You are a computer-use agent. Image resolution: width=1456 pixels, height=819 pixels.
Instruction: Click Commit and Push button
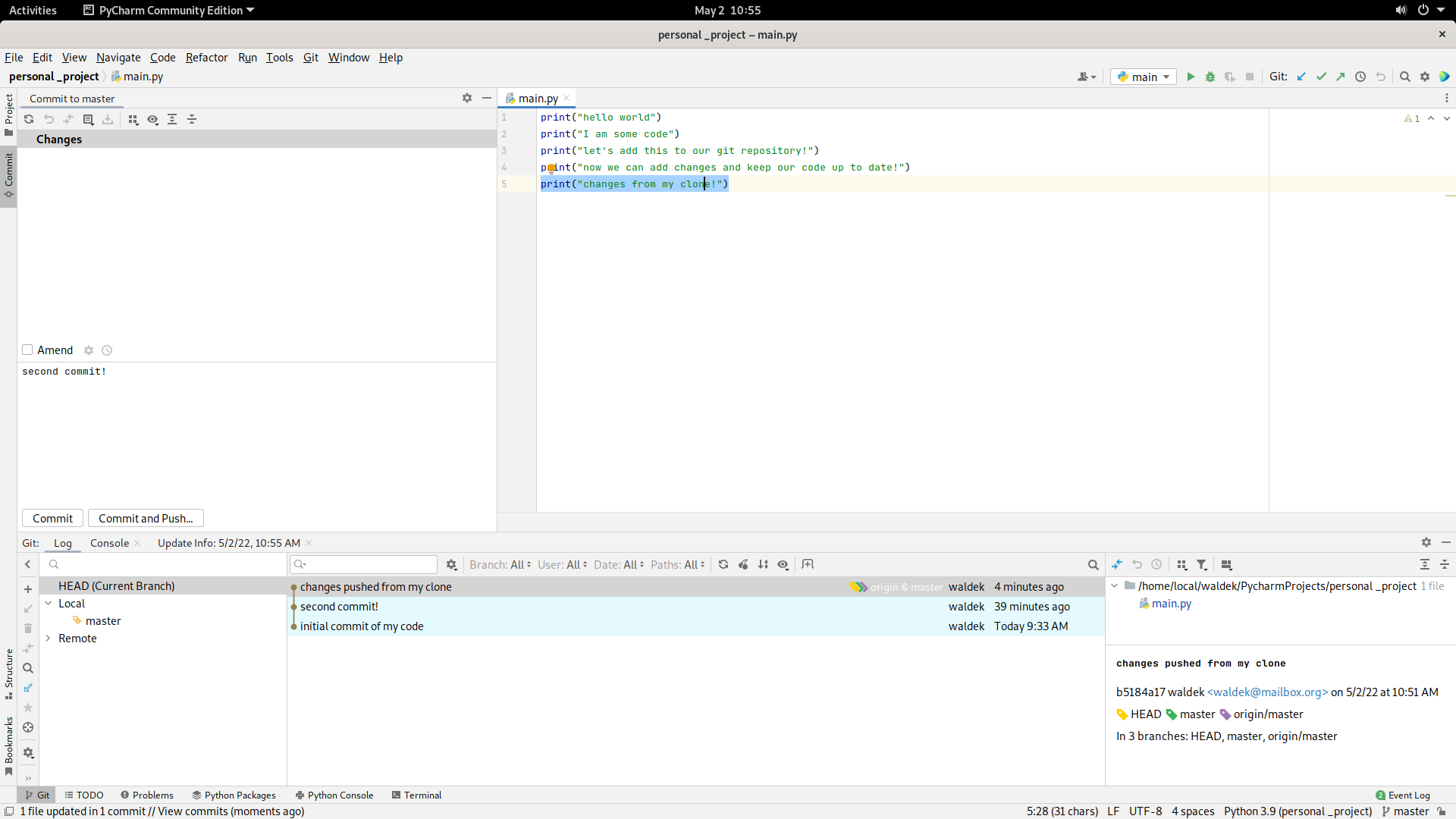tap(146, 518)
